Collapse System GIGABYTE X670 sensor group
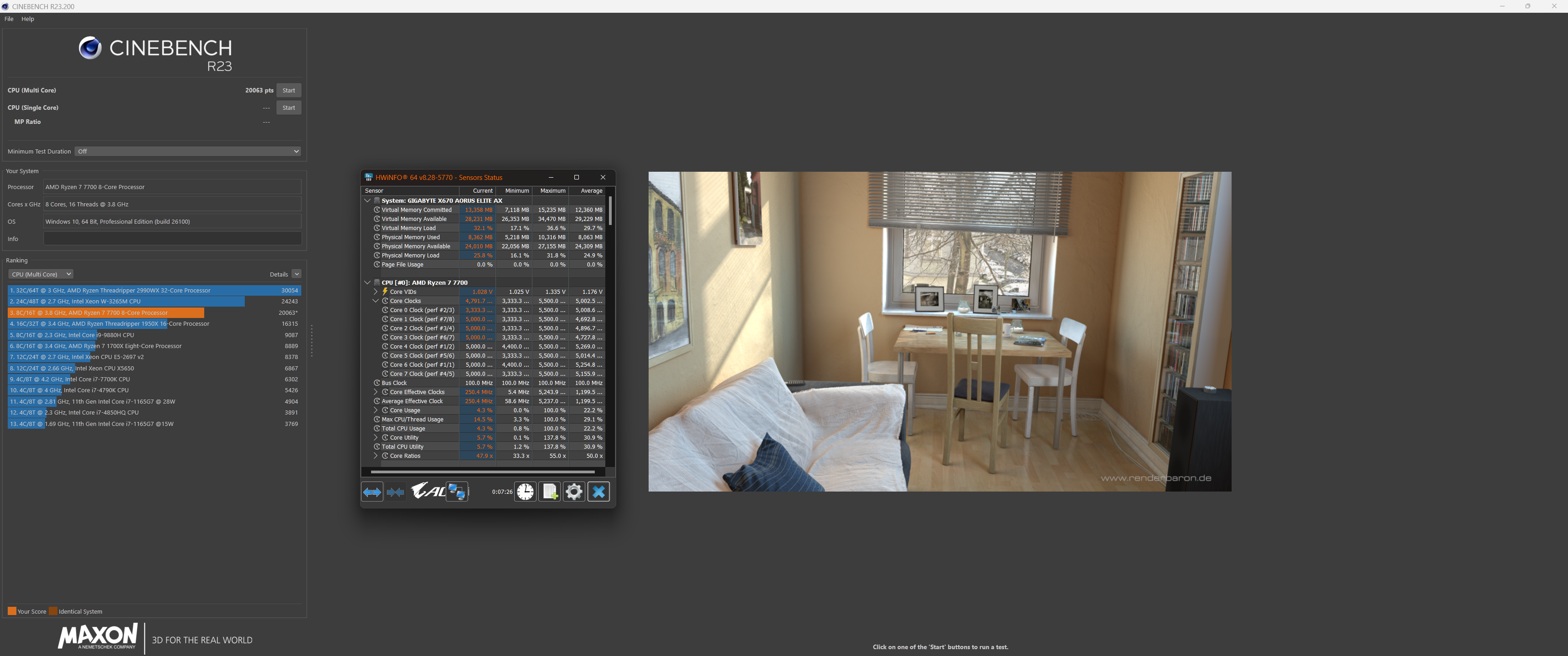The height and width of the screenshot is (656, 1568). [367, 201]
